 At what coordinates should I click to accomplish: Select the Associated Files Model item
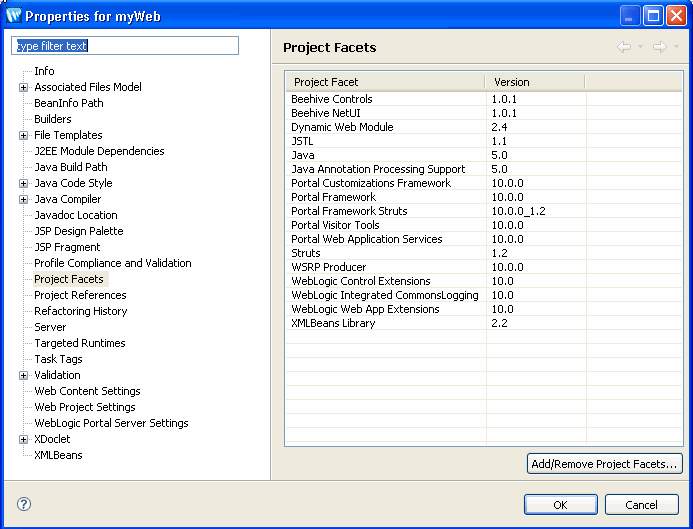click(88, 87)
